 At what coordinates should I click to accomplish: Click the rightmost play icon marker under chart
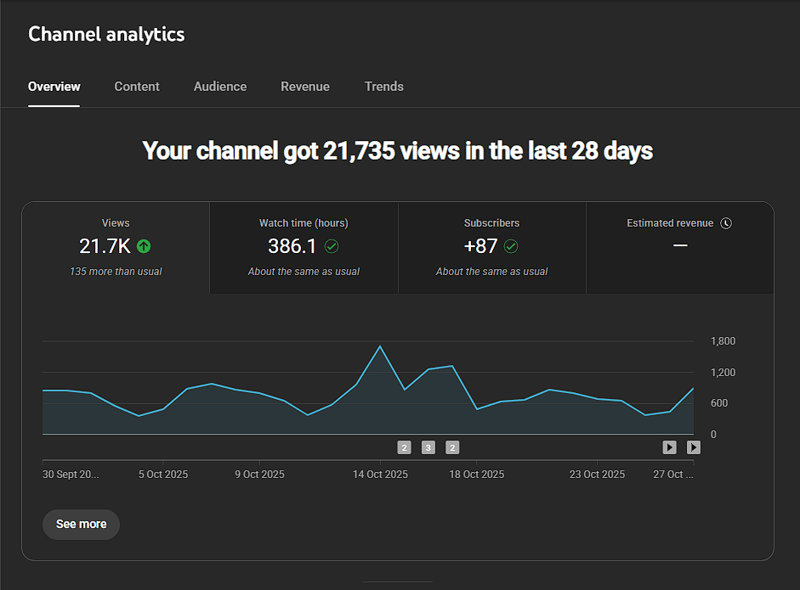(x=693, y=447)
